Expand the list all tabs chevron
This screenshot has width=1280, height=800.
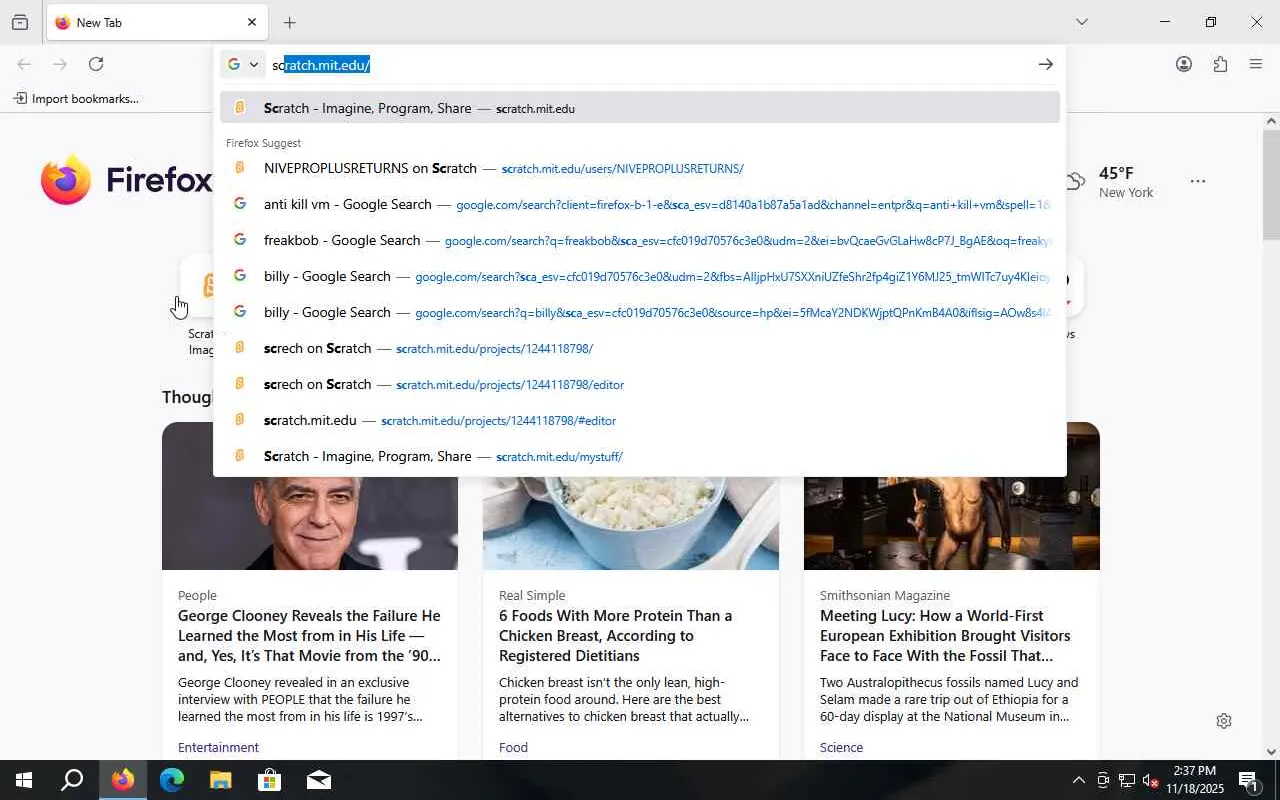(x=1081, y=22)
